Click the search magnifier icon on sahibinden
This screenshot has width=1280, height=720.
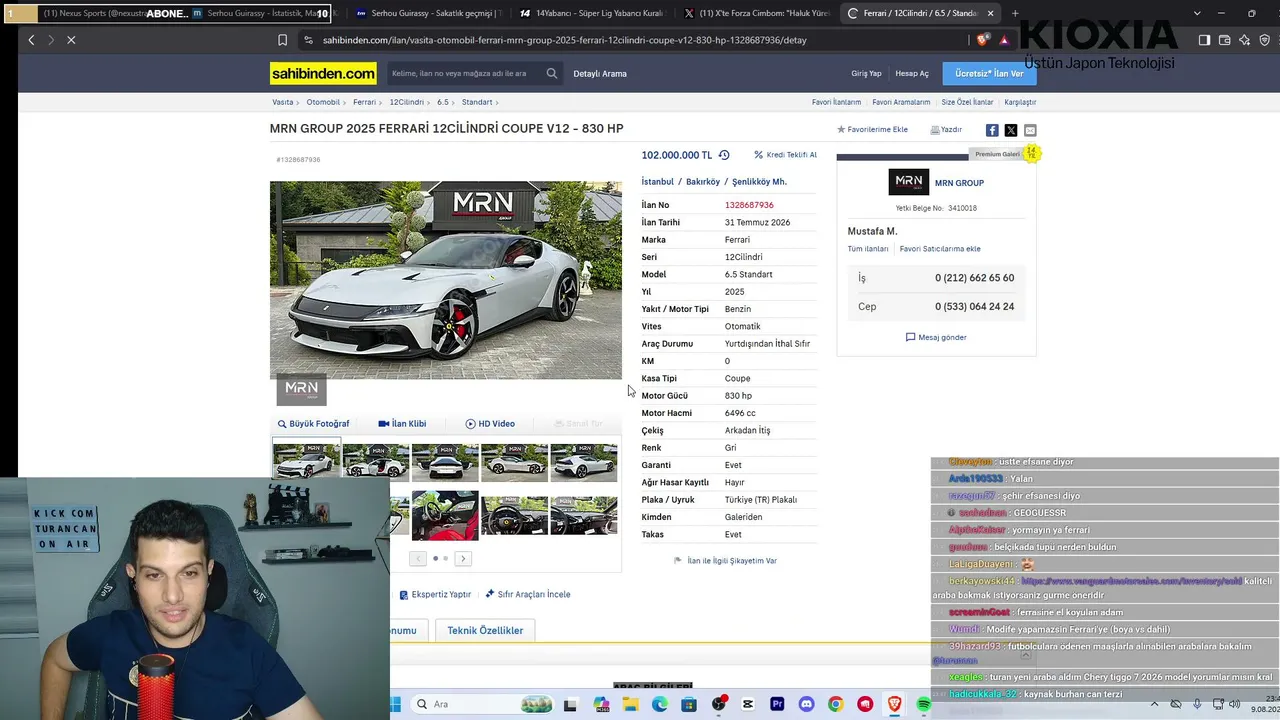pyautogui.click(x=551, y=73)
